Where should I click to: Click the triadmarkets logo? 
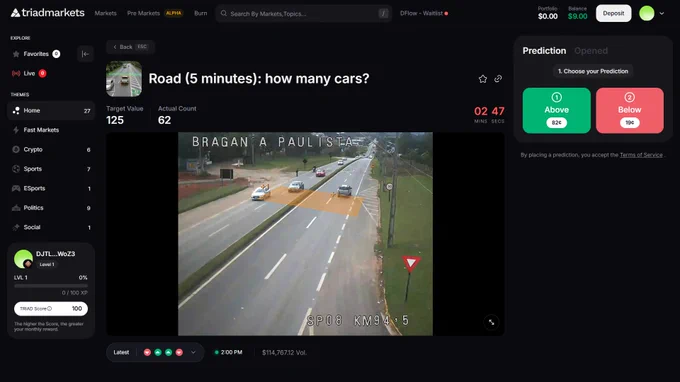[x=48, y=13]
